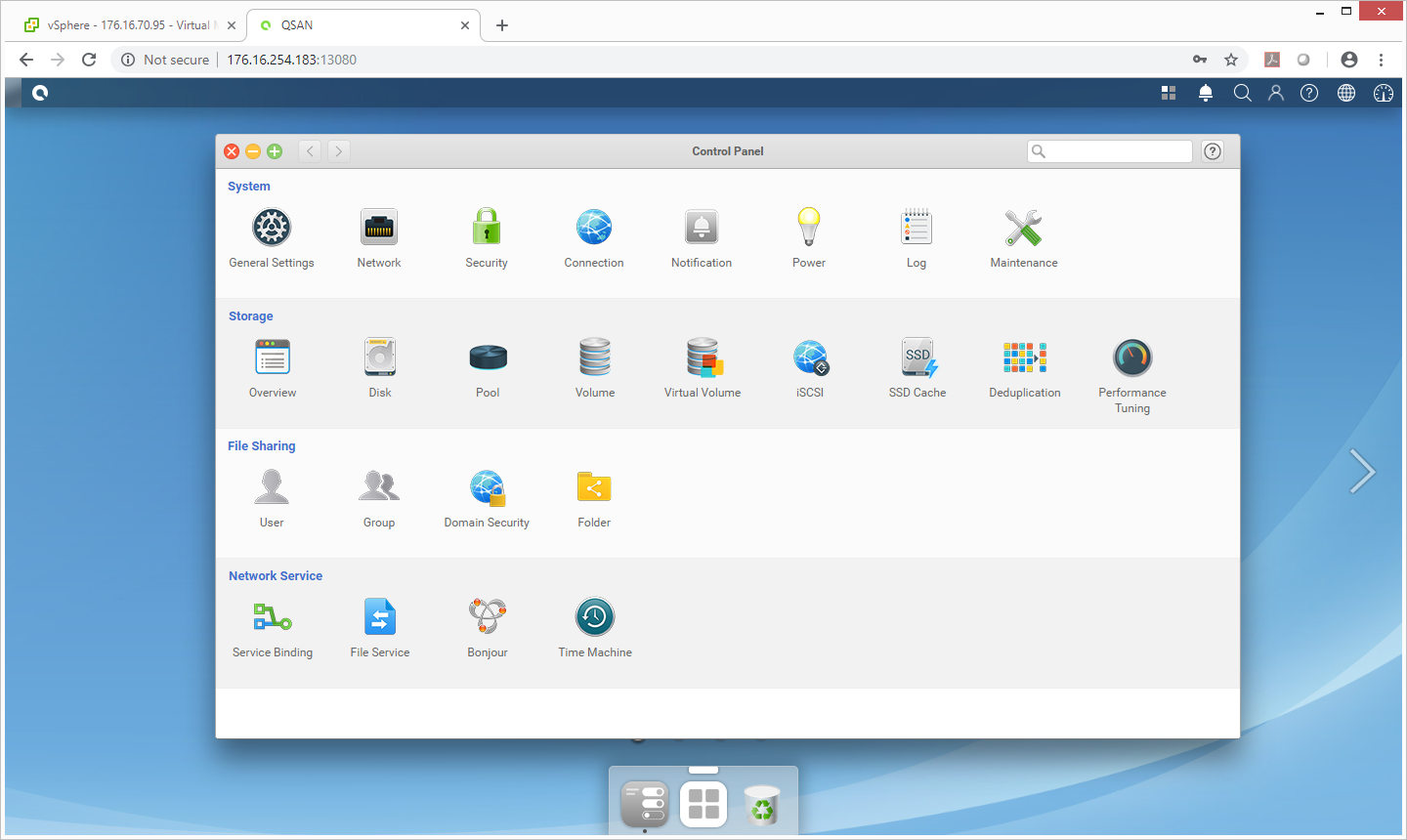Open the File Service icon
The width and height of the screenshot is (1407, 840).
[380, 617]
